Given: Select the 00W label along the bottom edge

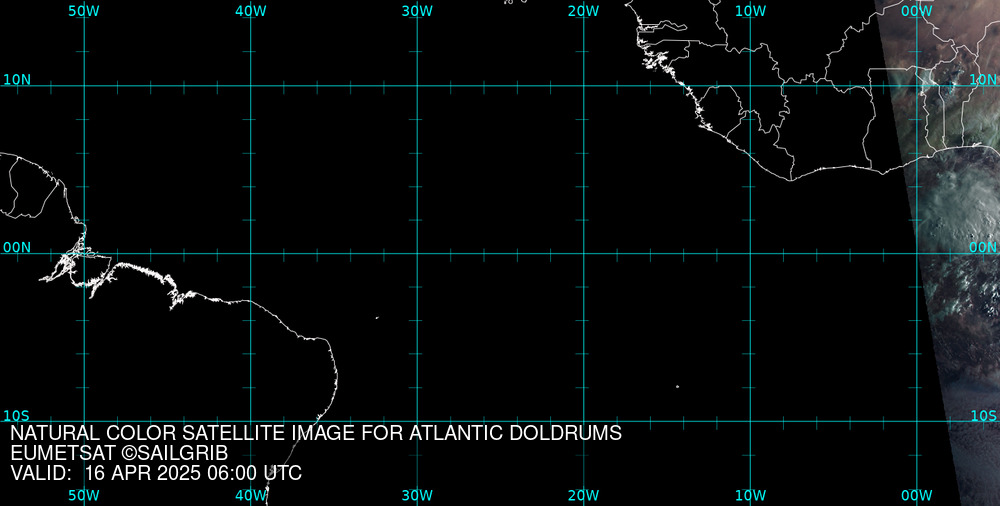Looking at the screenshot, I should [x=917, y=496].
